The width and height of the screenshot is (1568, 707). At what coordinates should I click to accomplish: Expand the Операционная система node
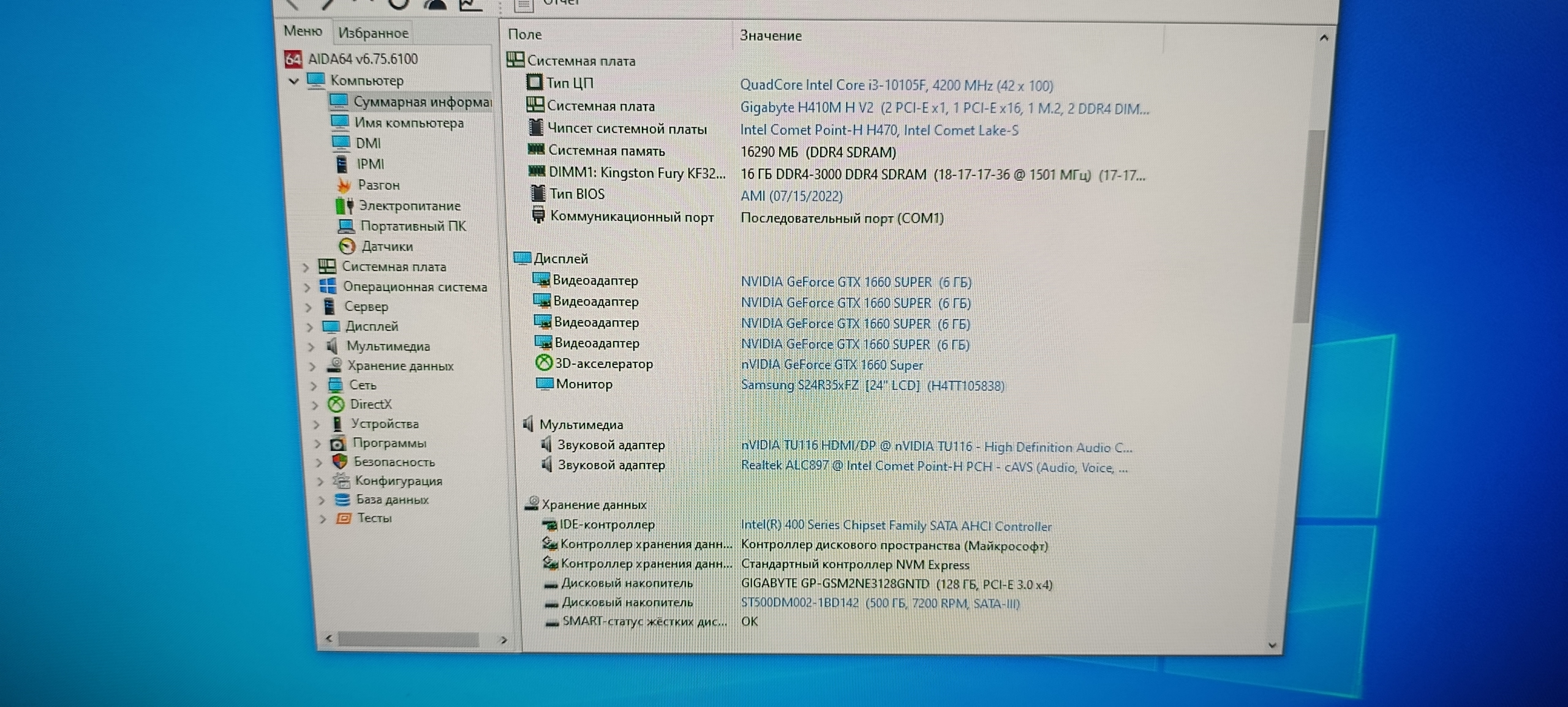[307, 287]
